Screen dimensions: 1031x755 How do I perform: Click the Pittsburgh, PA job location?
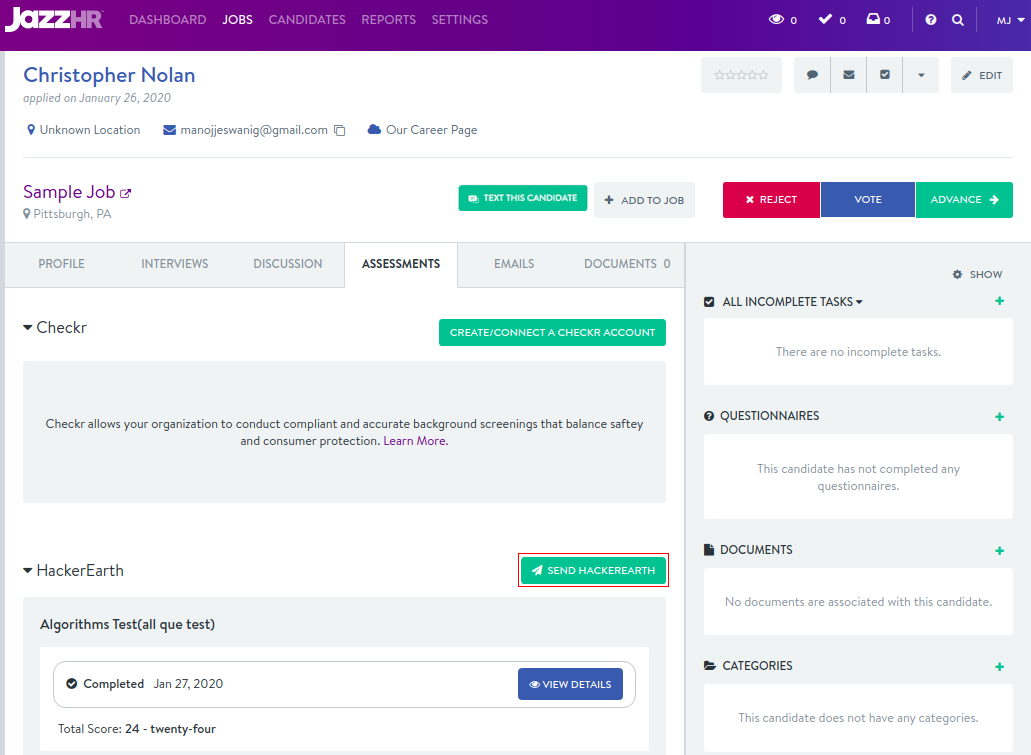point(72,214)
